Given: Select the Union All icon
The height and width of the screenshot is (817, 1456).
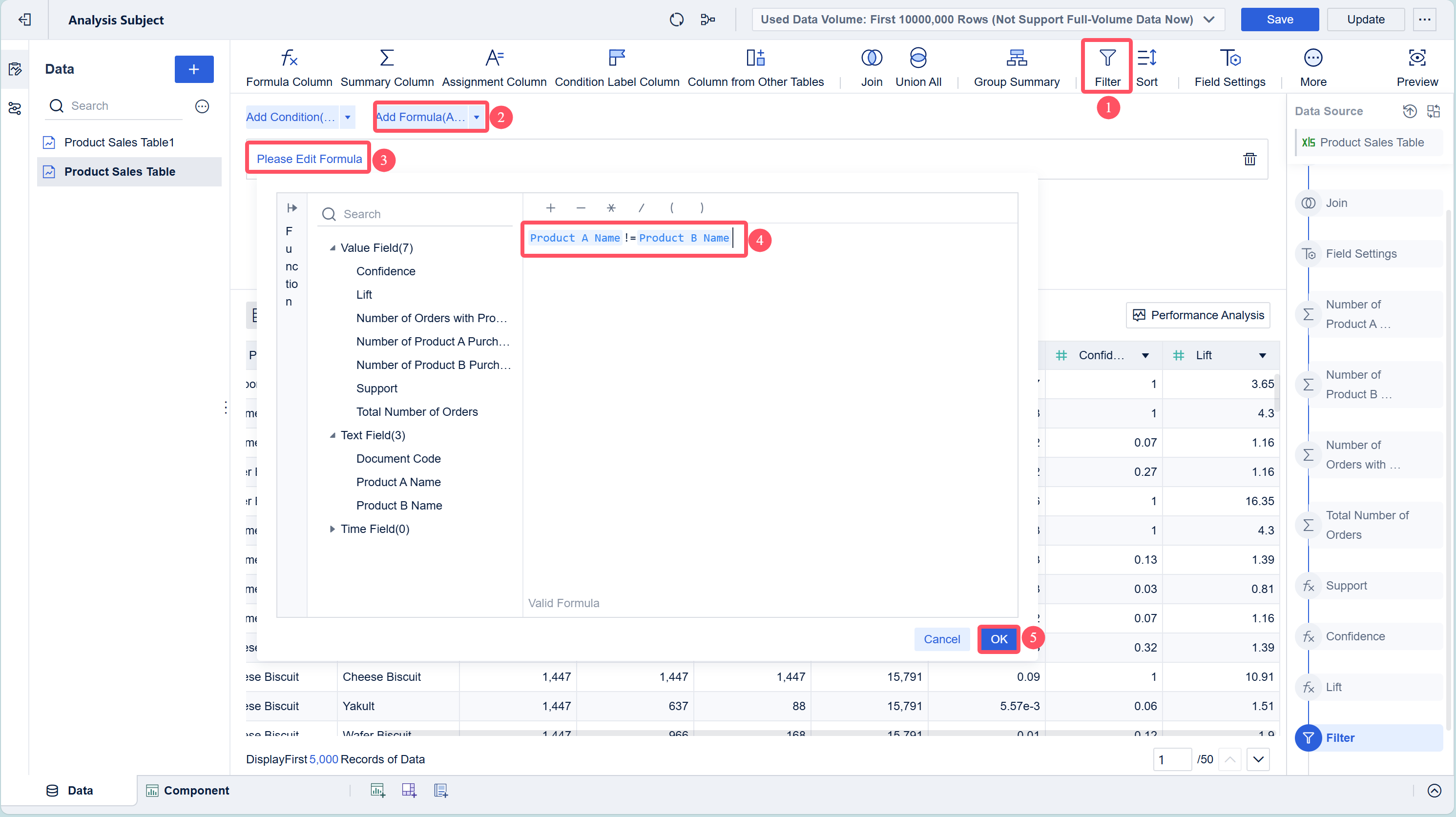Looking at the screenshot, I should coord(917,58).
